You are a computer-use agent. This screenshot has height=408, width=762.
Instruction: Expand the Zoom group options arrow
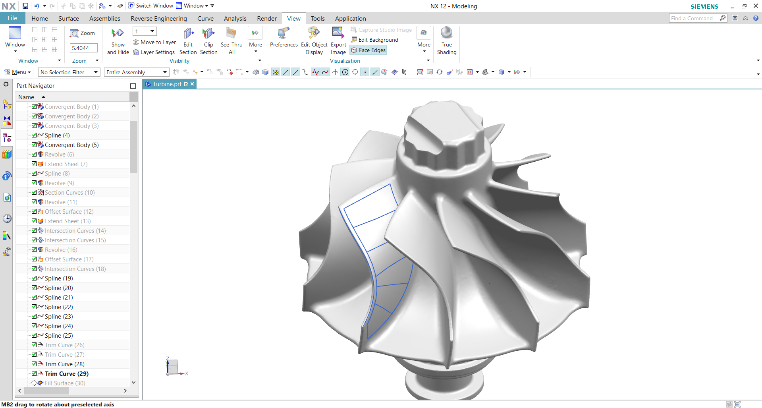(x=97, y=61)
